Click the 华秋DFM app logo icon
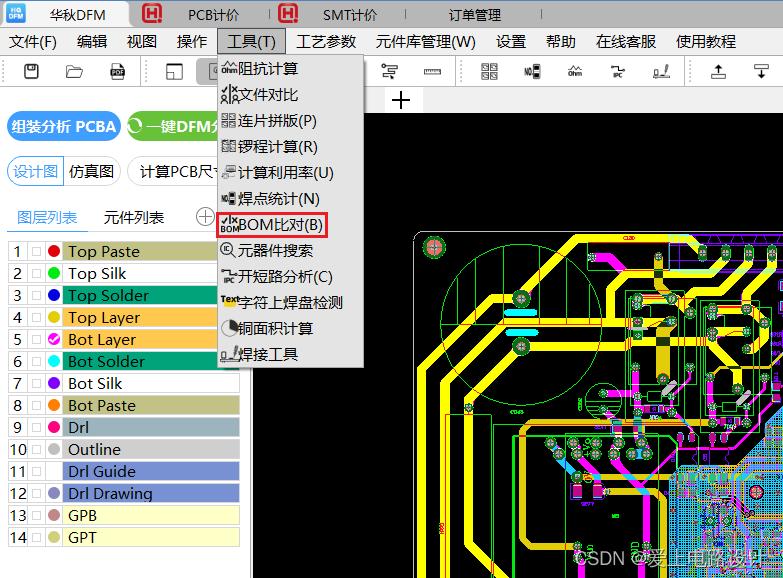The height and width of the screenshot is (578, 783). [x=16, y=14]
